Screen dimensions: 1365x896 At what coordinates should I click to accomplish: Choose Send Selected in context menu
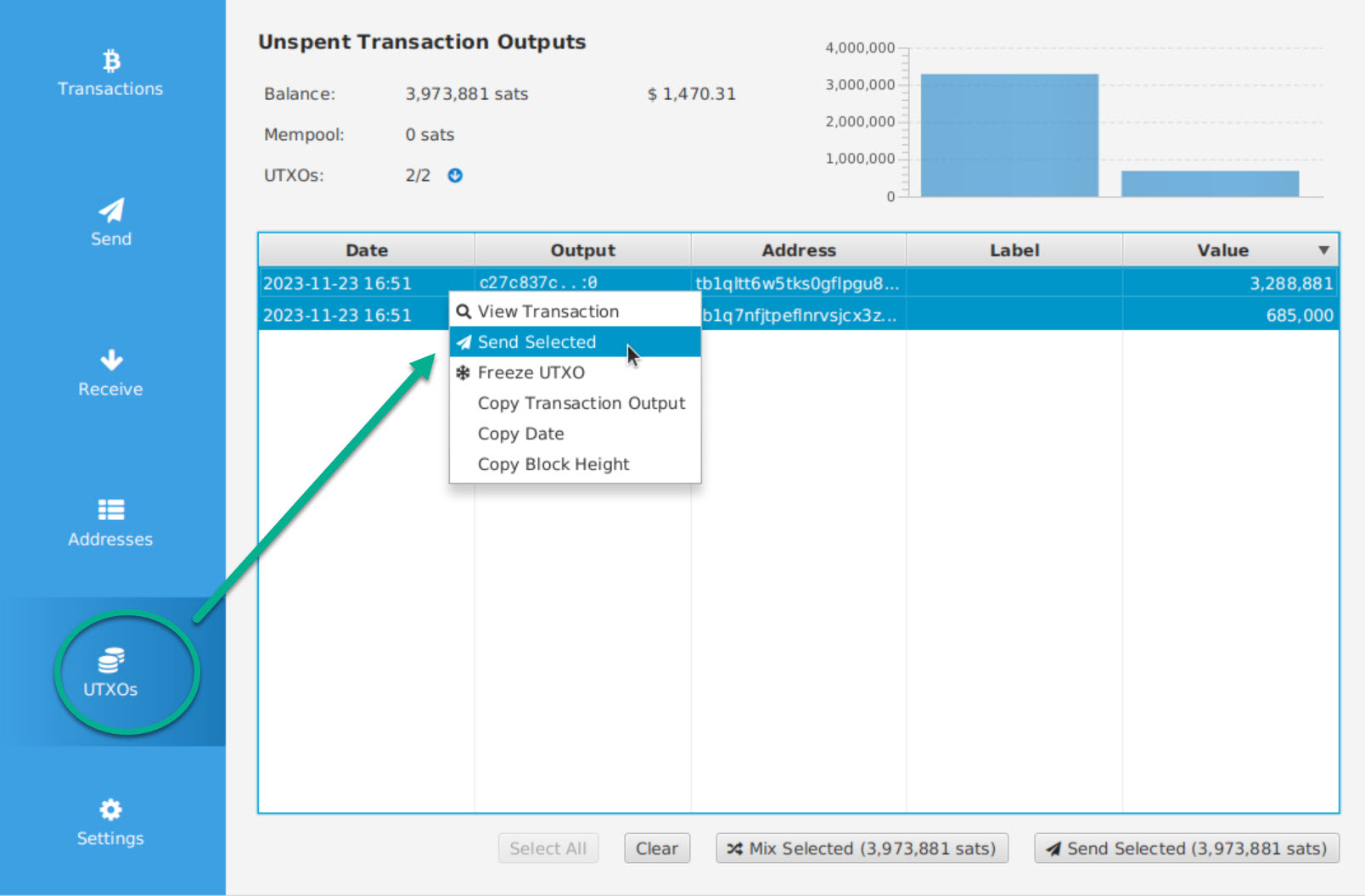click(537, 342)
